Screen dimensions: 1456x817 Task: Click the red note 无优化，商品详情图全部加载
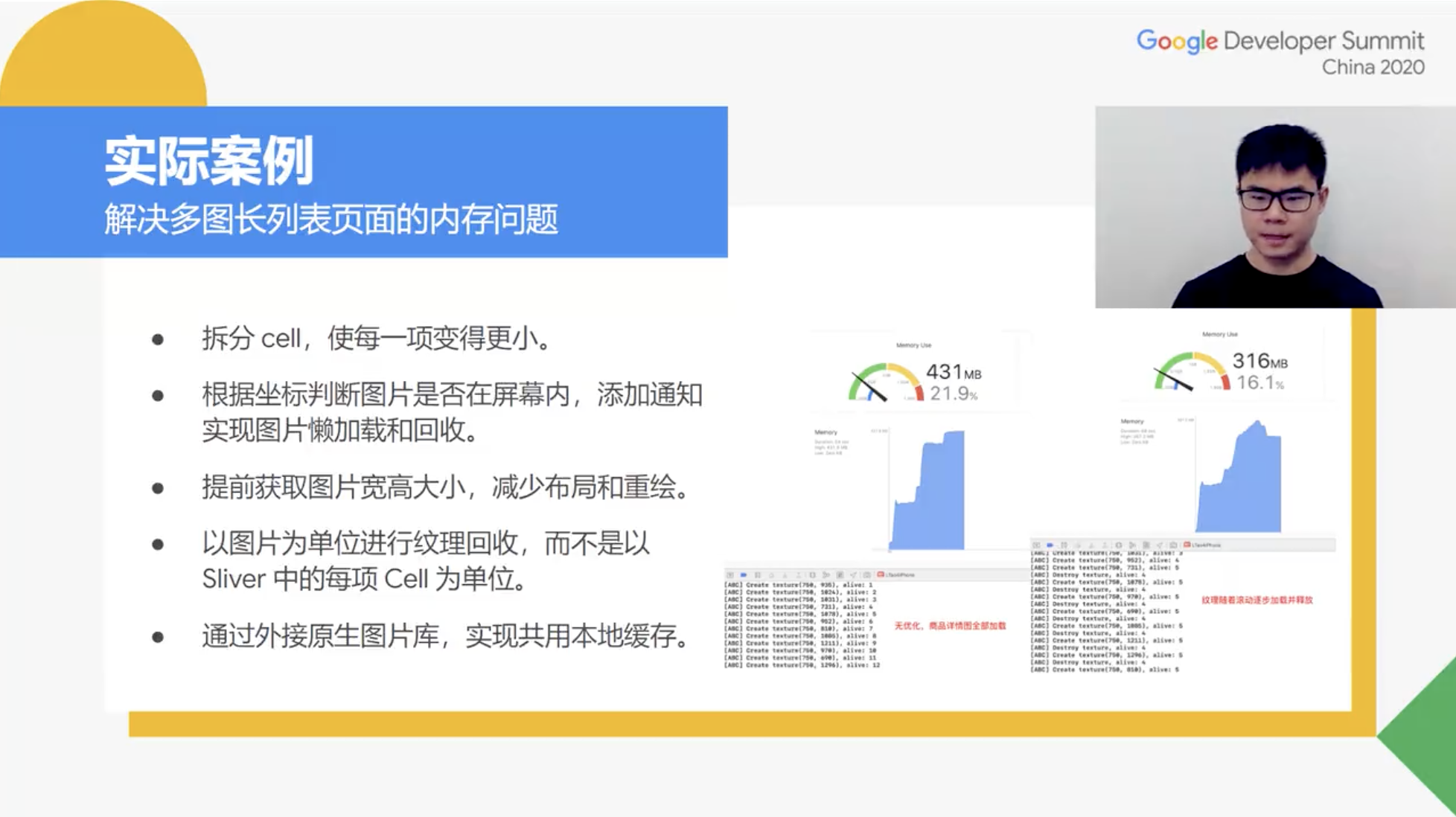(950, 626)
